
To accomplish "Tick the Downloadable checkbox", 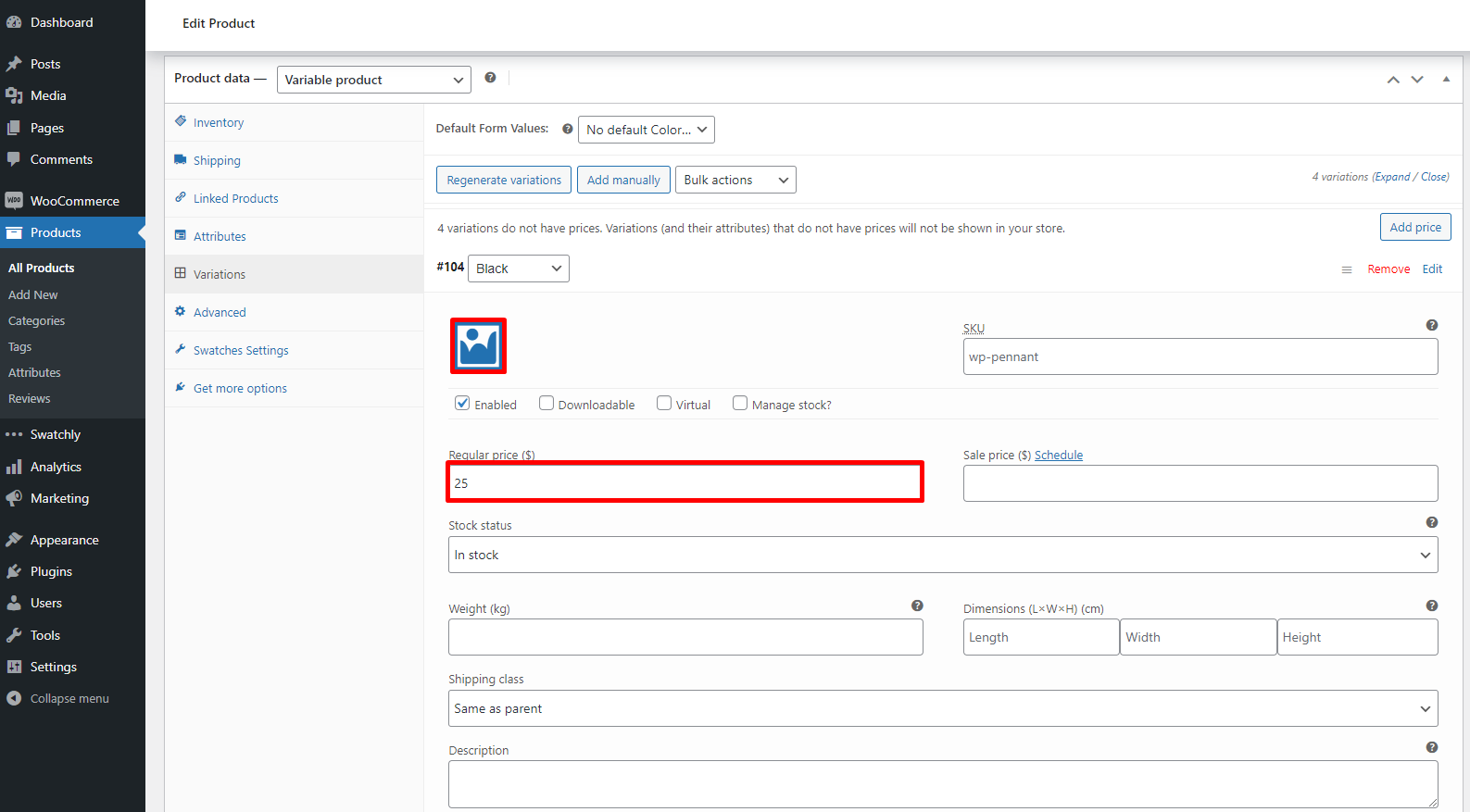I will (x=547, y=404).
